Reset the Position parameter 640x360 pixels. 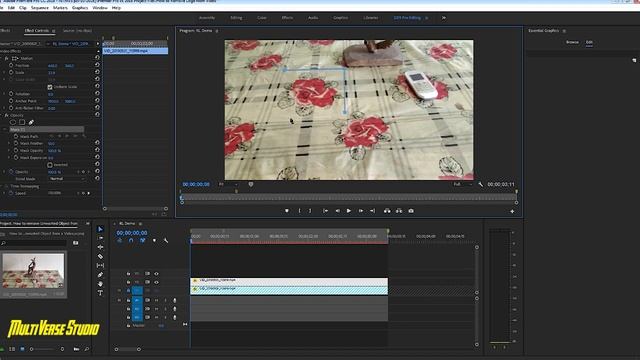point(97,65)
